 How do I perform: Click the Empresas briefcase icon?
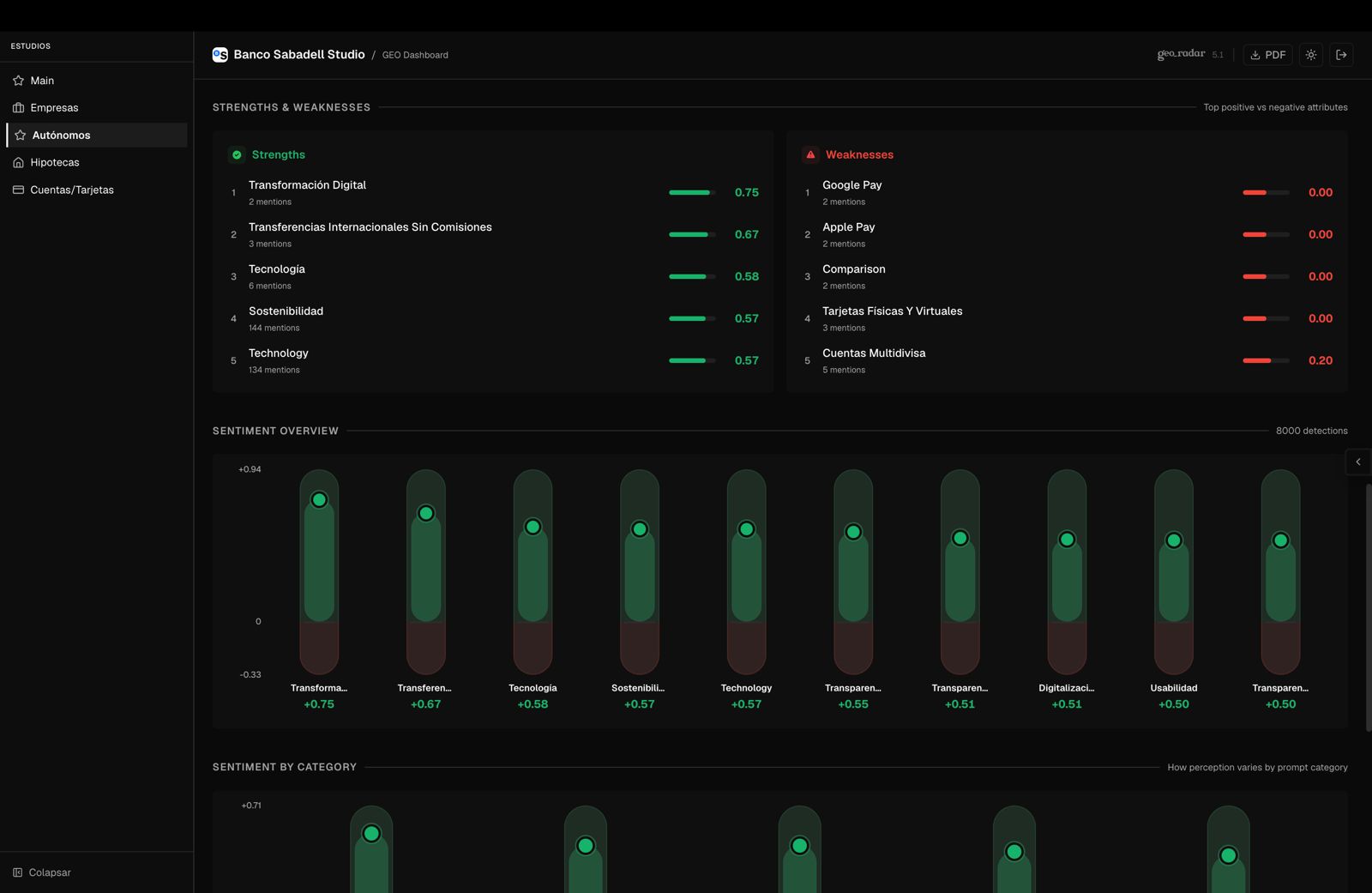(x=18, y=108)
